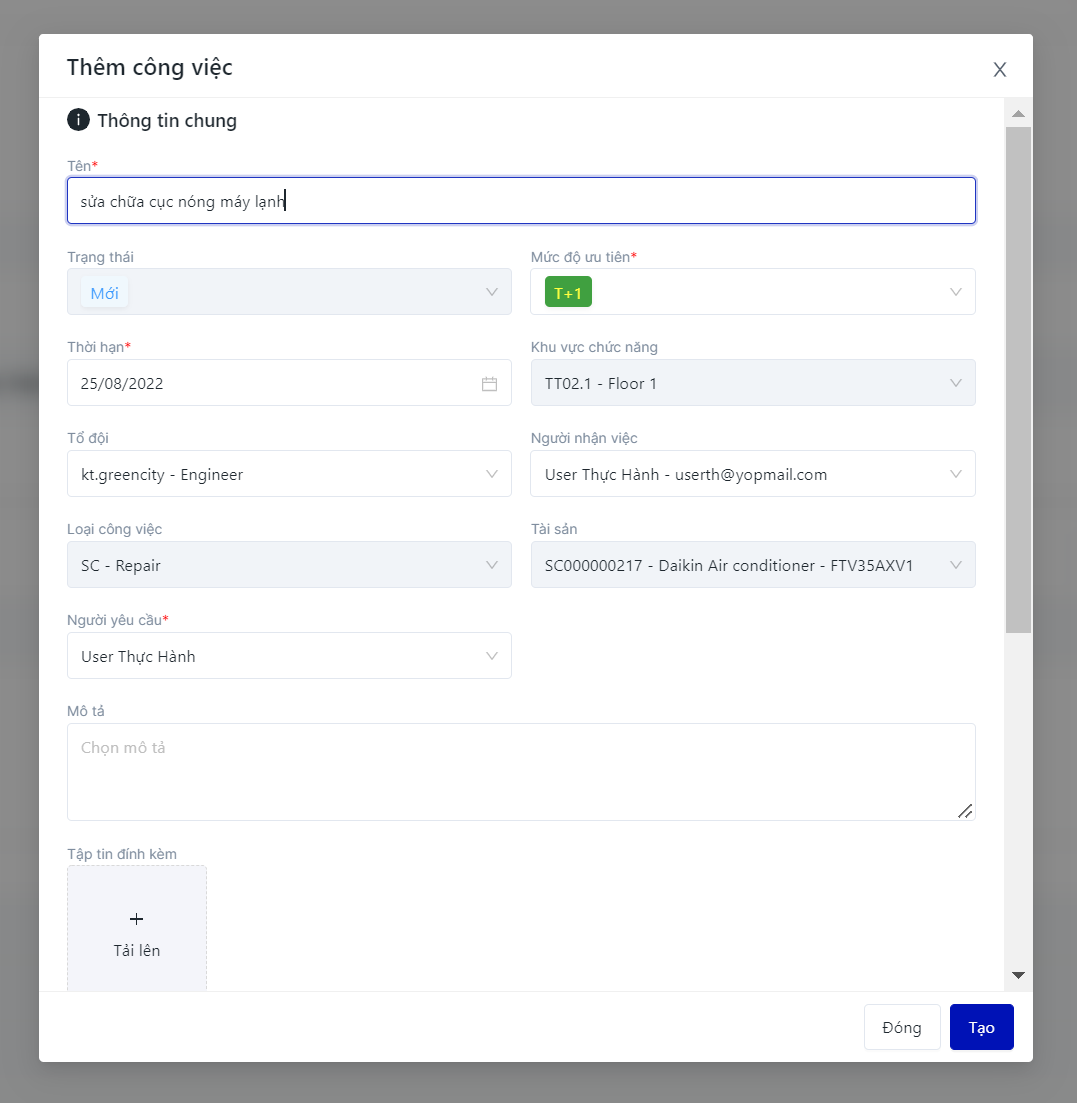Viewport: 1077px width, 1103px height.
Task: Focus the Tên task name input field
Action: [x=520, y=201]
